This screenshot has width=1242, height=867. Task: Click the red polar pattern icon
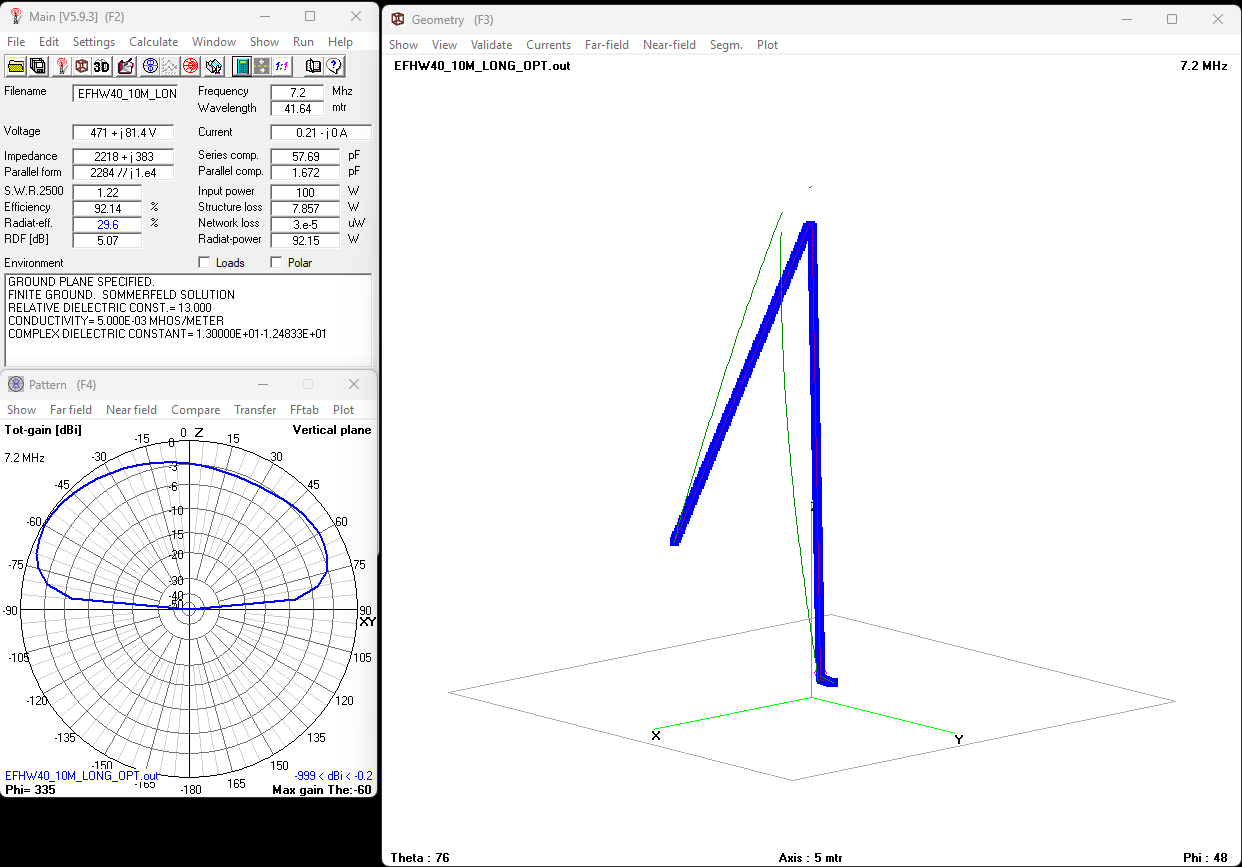coord(190,66)
